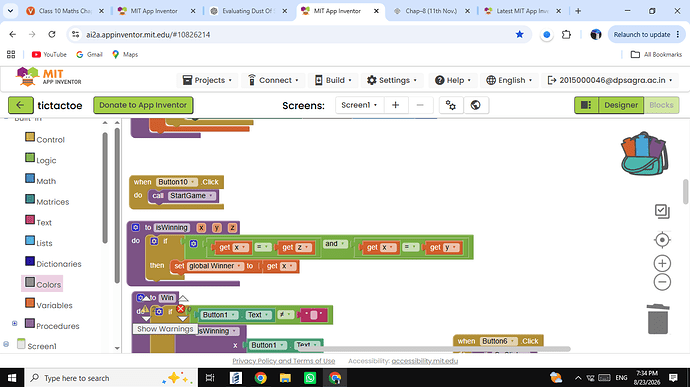Open WhatsApp from the taskbar
This screenshot has height=387, width=690.
tap(310, 378)
